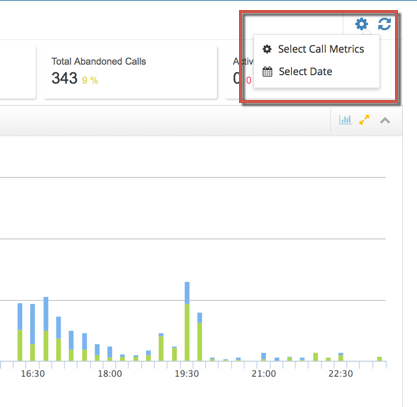Viewport: 417px width, 407px height.
Task: Click the partially hidden Active card
Action: click(x=239, y=72)
